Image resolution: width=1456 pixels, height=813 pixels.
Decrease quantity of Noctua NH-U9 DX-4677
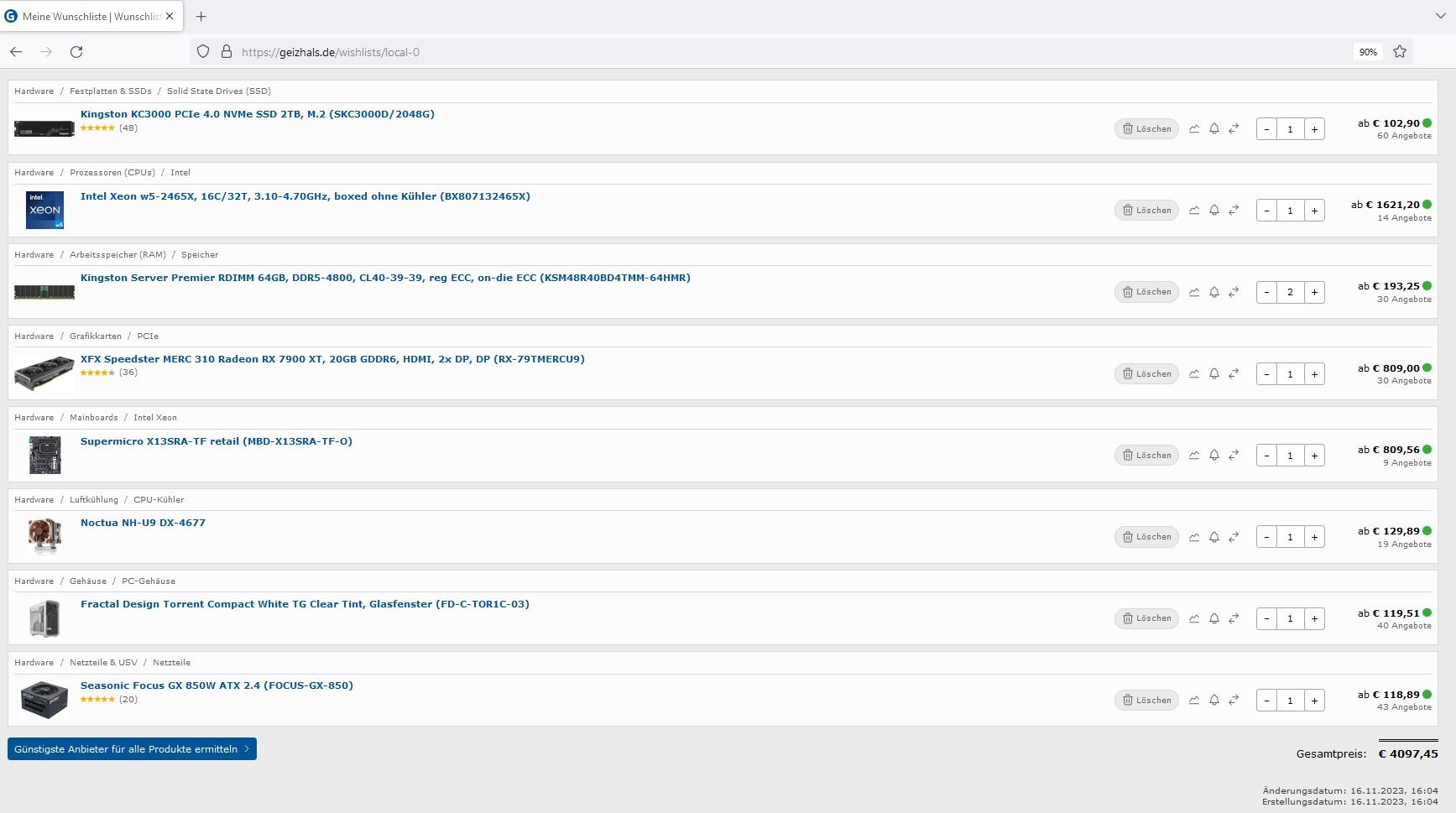[x=1266, y=537]
